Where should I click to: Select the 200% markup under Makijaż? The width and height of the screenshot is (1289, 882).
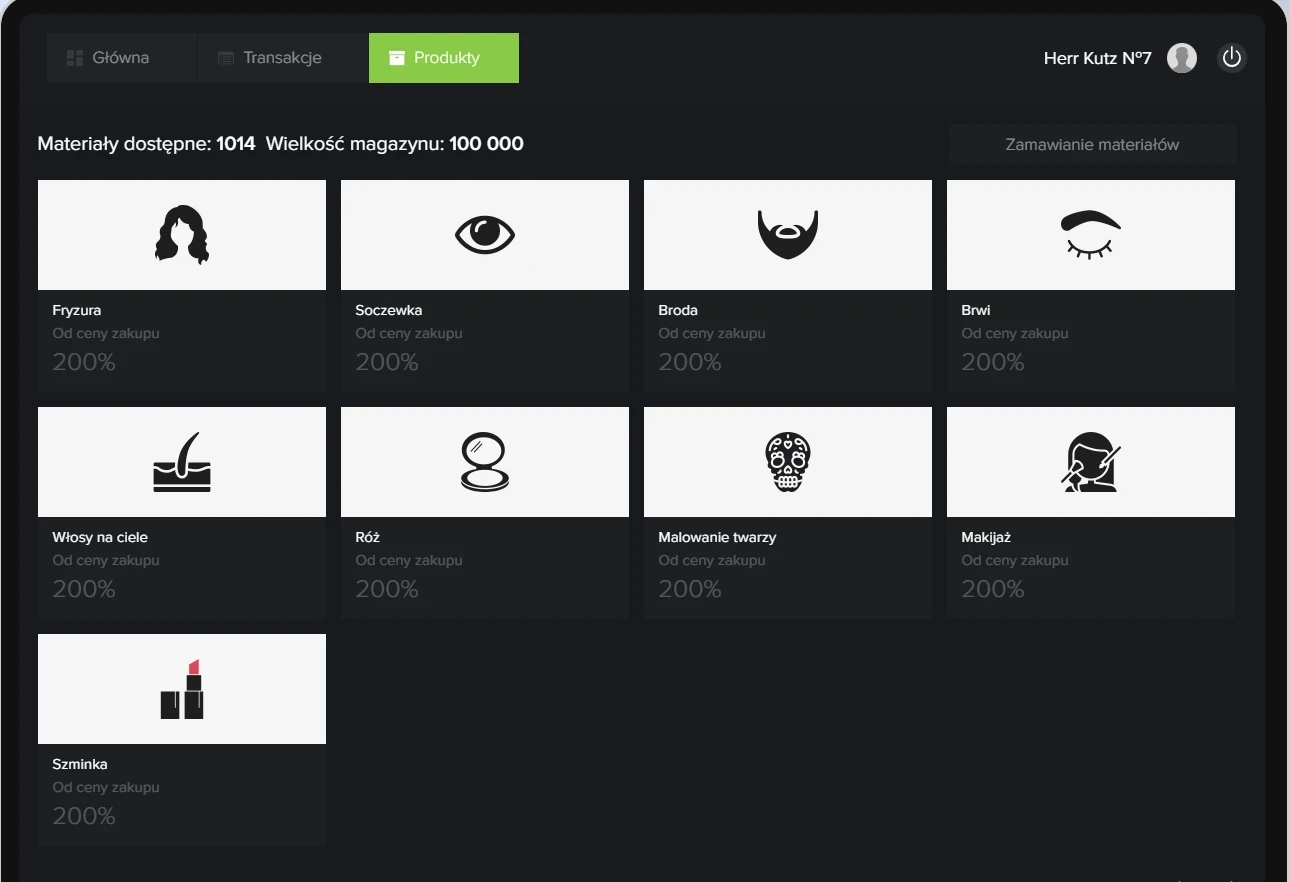993,589
